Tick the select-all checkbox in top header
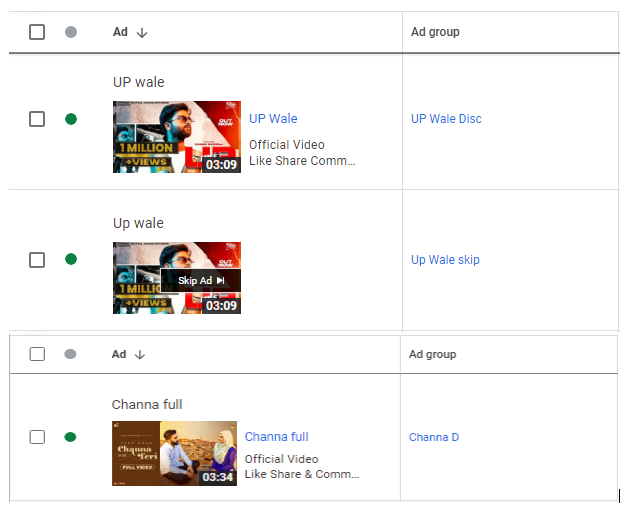This screenshot has height=514, width=626. point(37,32)
